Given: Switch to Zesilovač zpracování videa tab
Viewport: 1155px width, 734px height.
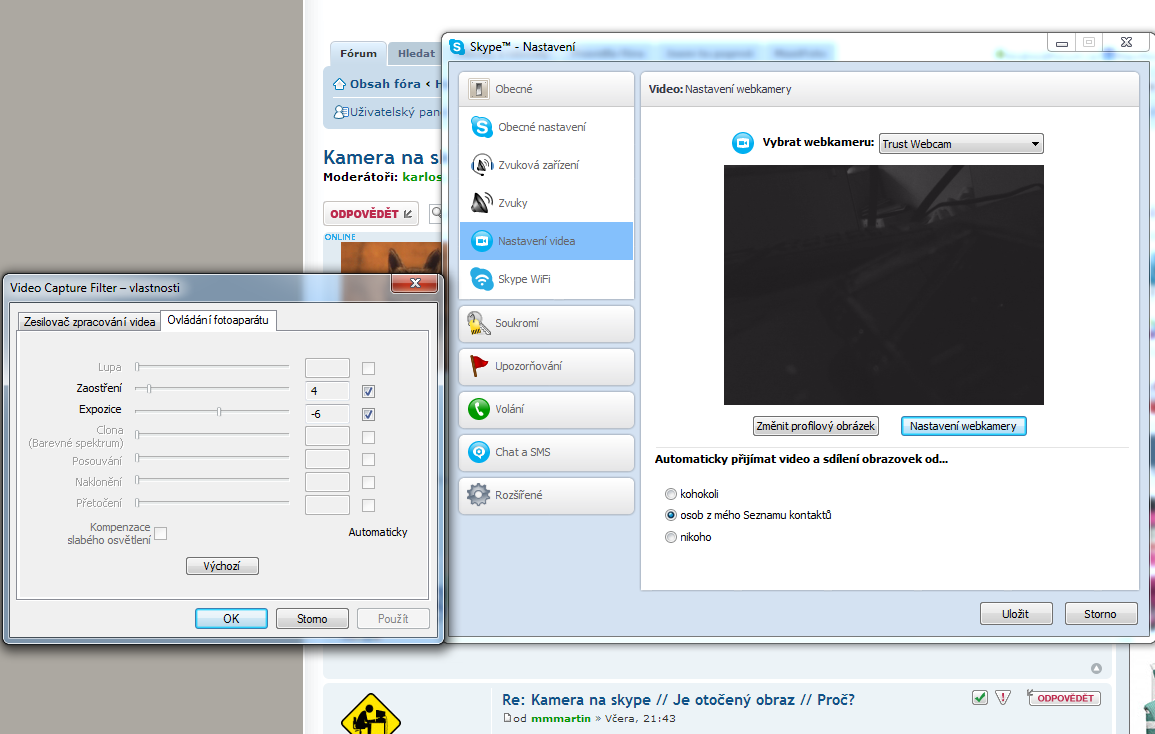Looking at the screenshot, I should pyautogui.click(x=89, y=322).
